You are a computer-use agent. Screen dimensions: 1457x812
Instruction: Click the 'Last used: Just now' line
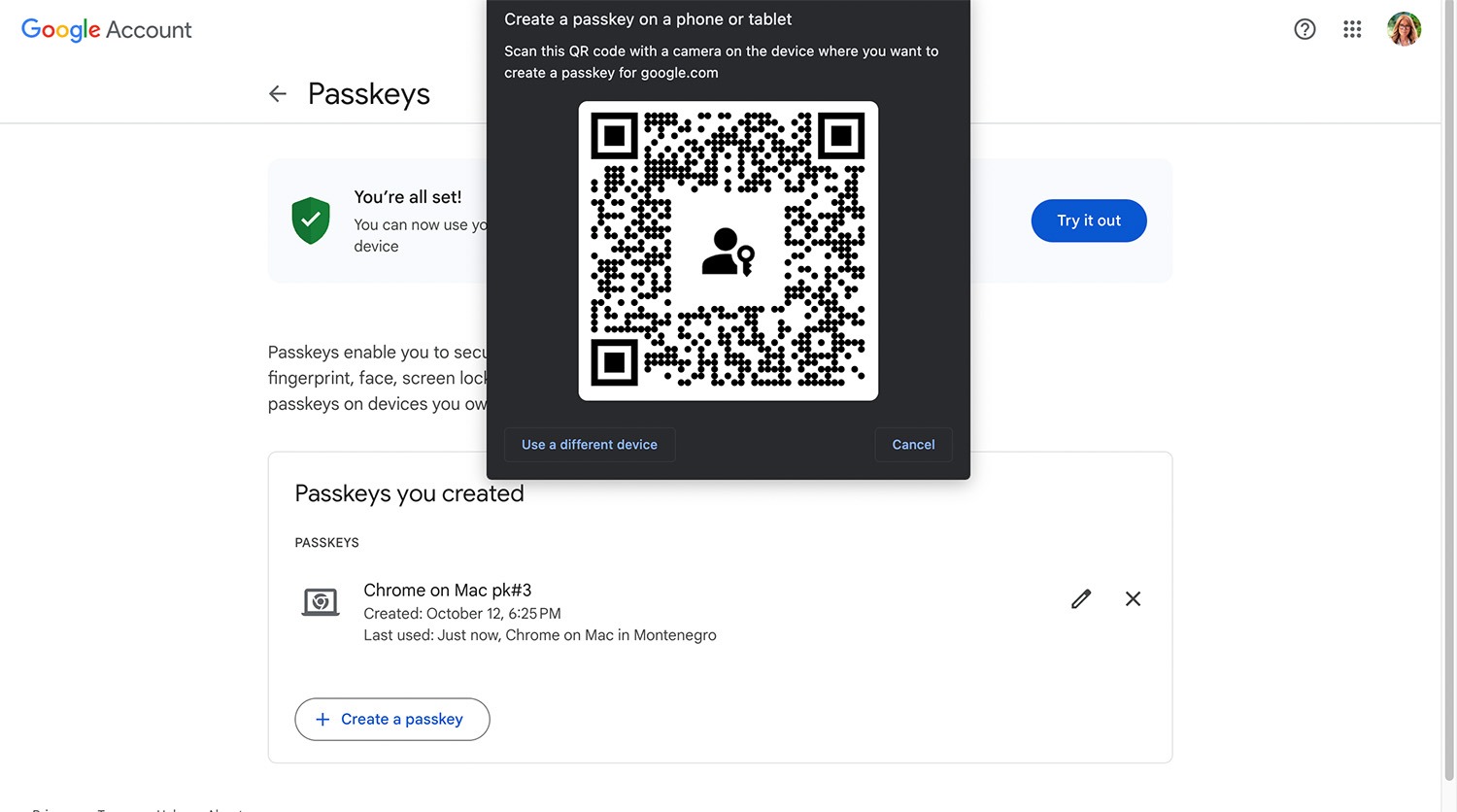point(540,635)
